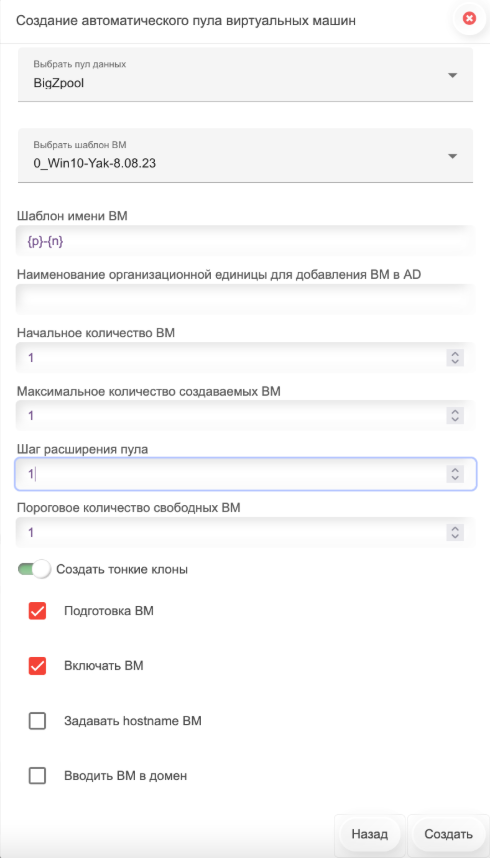Viewport: 490px width, 858px height.
Task: Decrease the initial VM count stepper
Action: pos(455,362)
